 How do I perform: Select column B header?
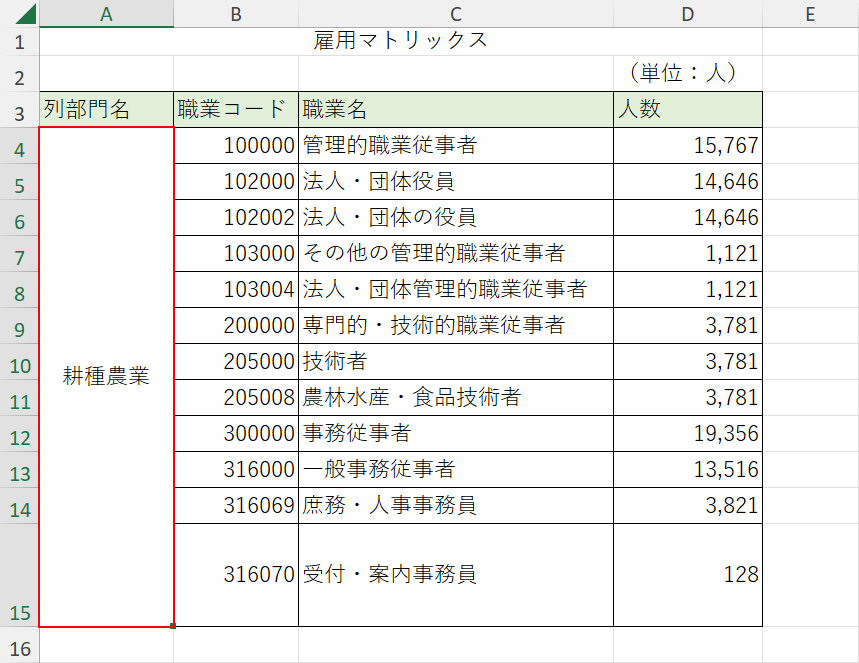pos(235,14)
